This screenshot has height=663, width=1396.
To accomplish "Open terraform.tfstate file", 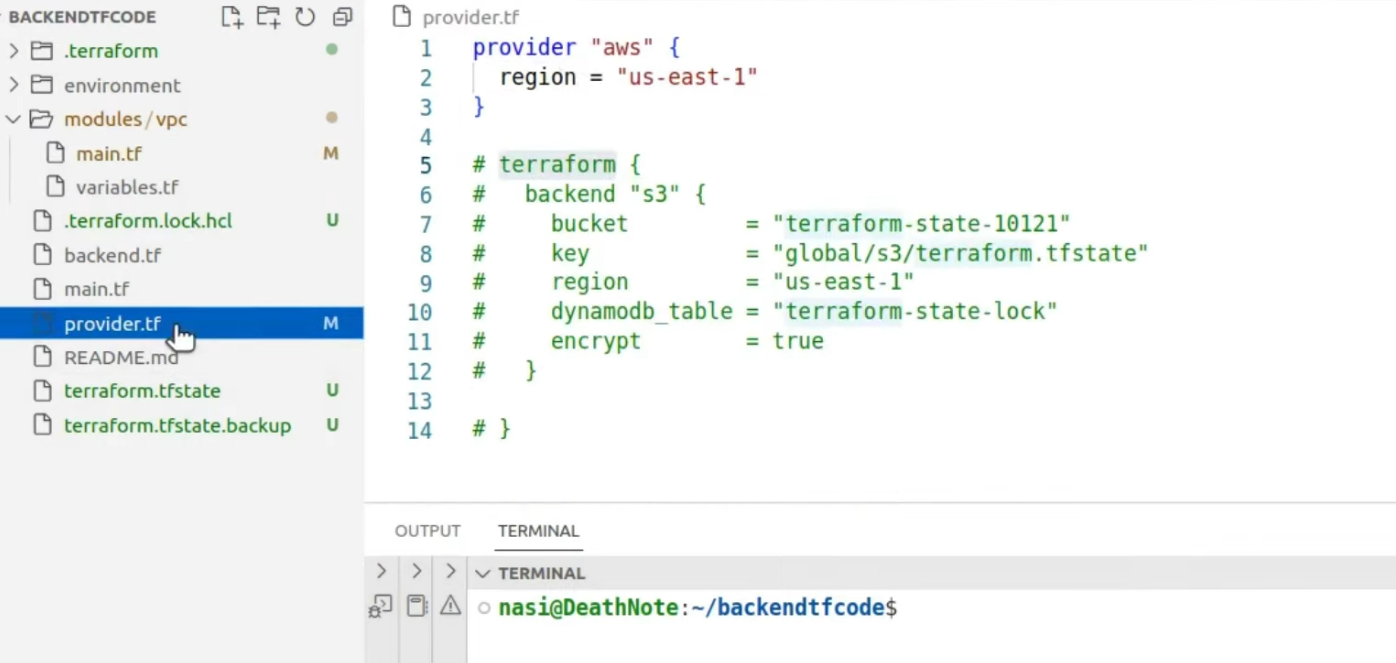I will tap(142, 391).
